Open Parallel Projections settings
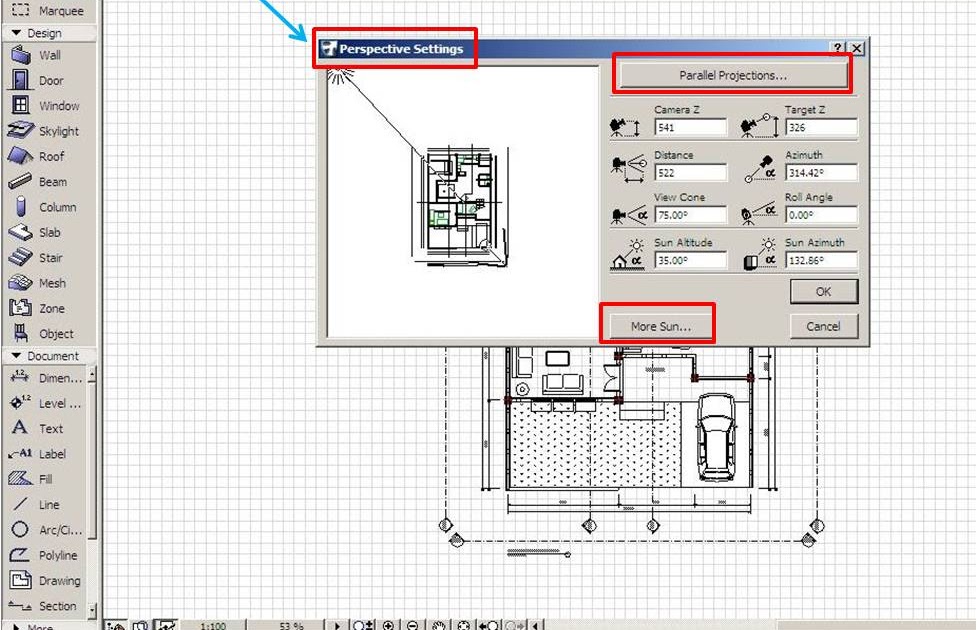 pos(733,75)
